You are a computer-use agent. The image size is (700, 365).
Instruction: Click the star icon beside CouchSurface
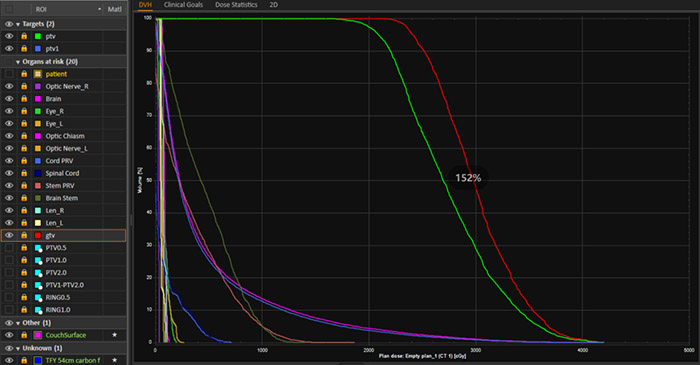pyautogui.click(x=115, y=335)
